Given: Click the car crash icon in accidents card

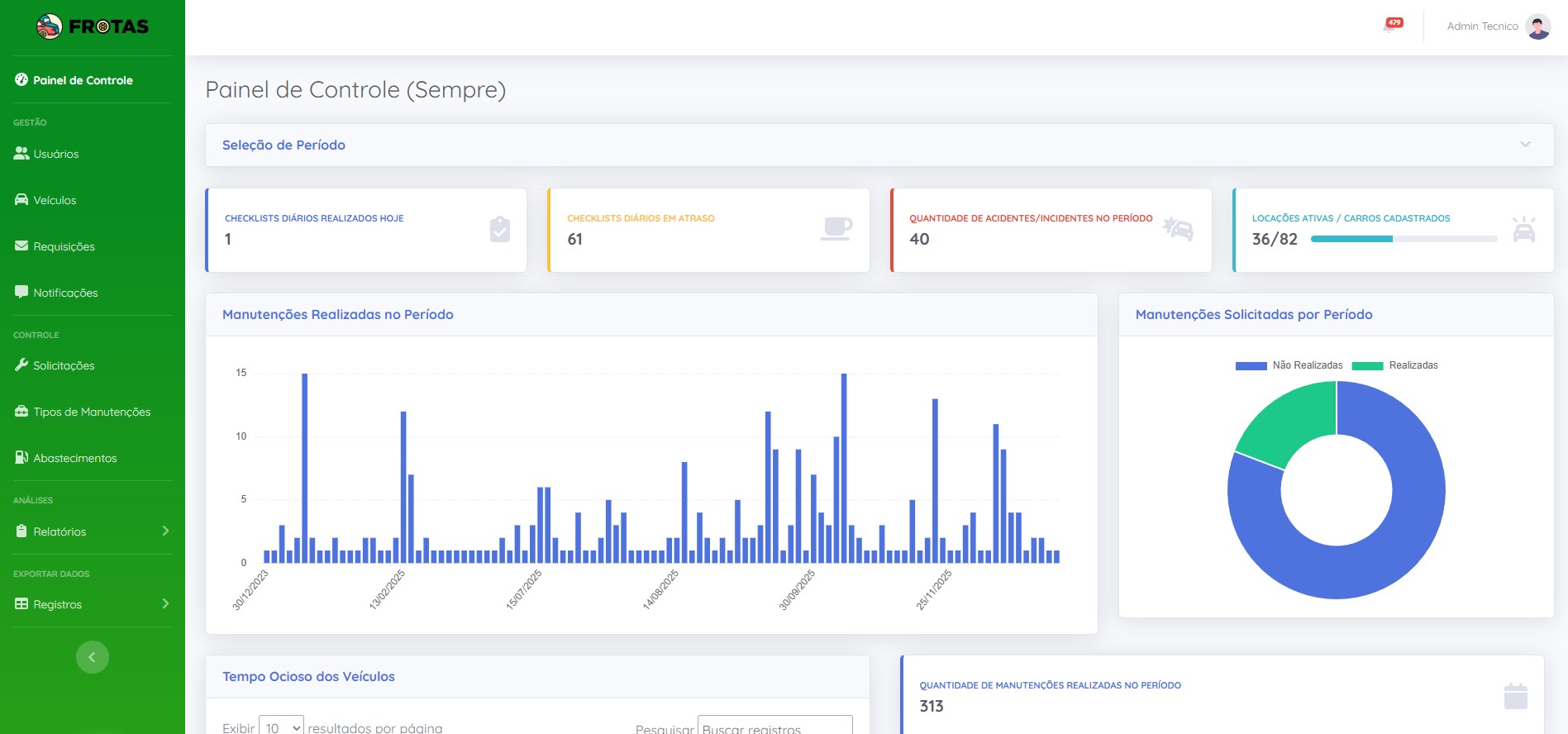Looking at the screenshot, I should click(1178, 229).
